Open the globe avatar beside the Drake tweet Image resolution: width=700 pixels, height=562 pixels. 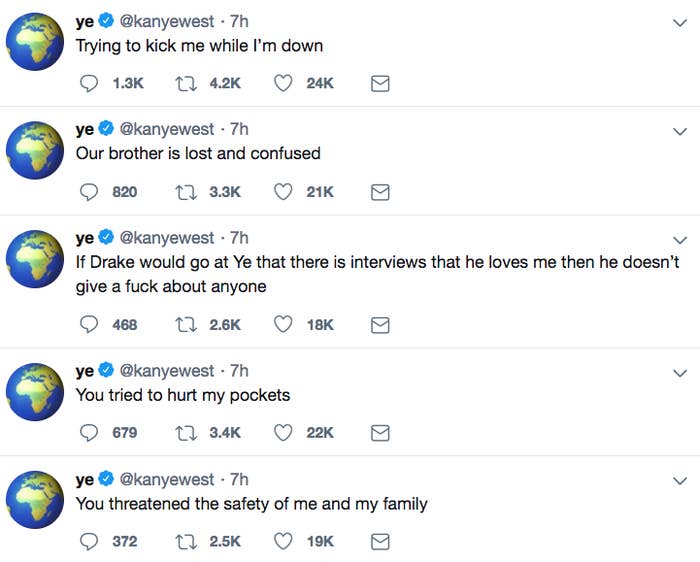(x=35, y=259)
